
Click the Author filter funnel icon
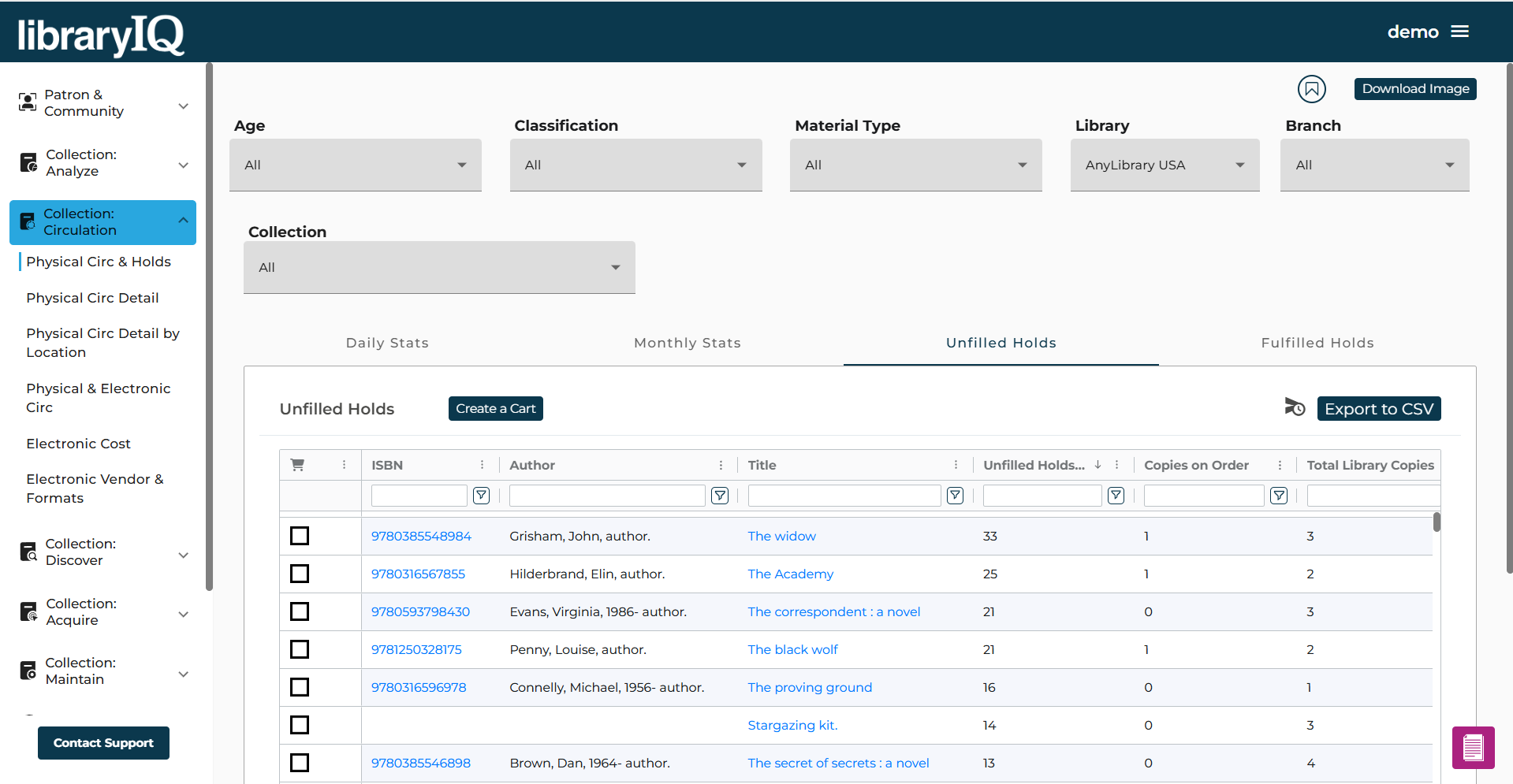point(720,496)
